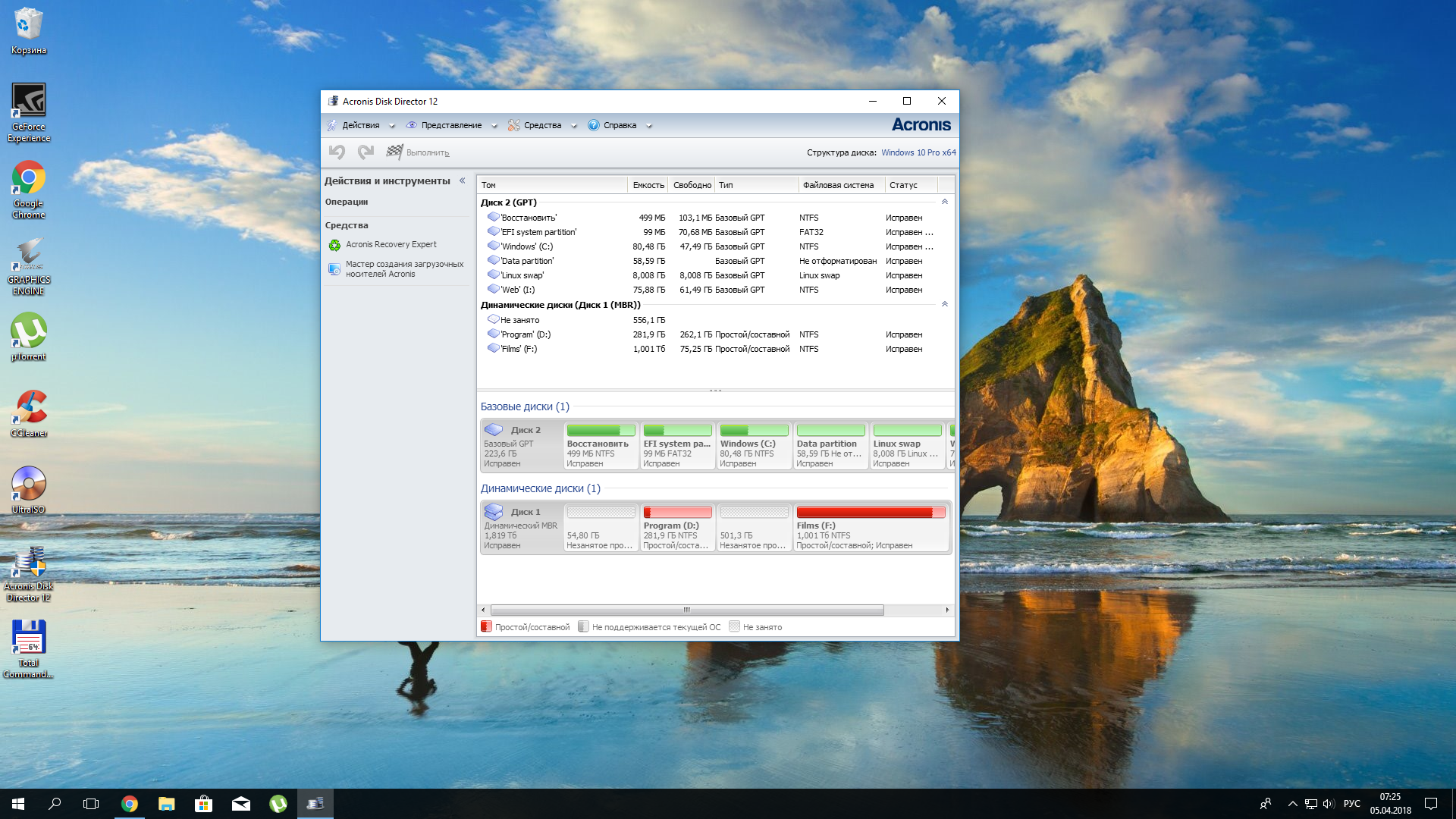Open CCleaner desktop shortcut
Viewport: 1456px width, 819px height.
pyautogui.click(x=29, y=414)
